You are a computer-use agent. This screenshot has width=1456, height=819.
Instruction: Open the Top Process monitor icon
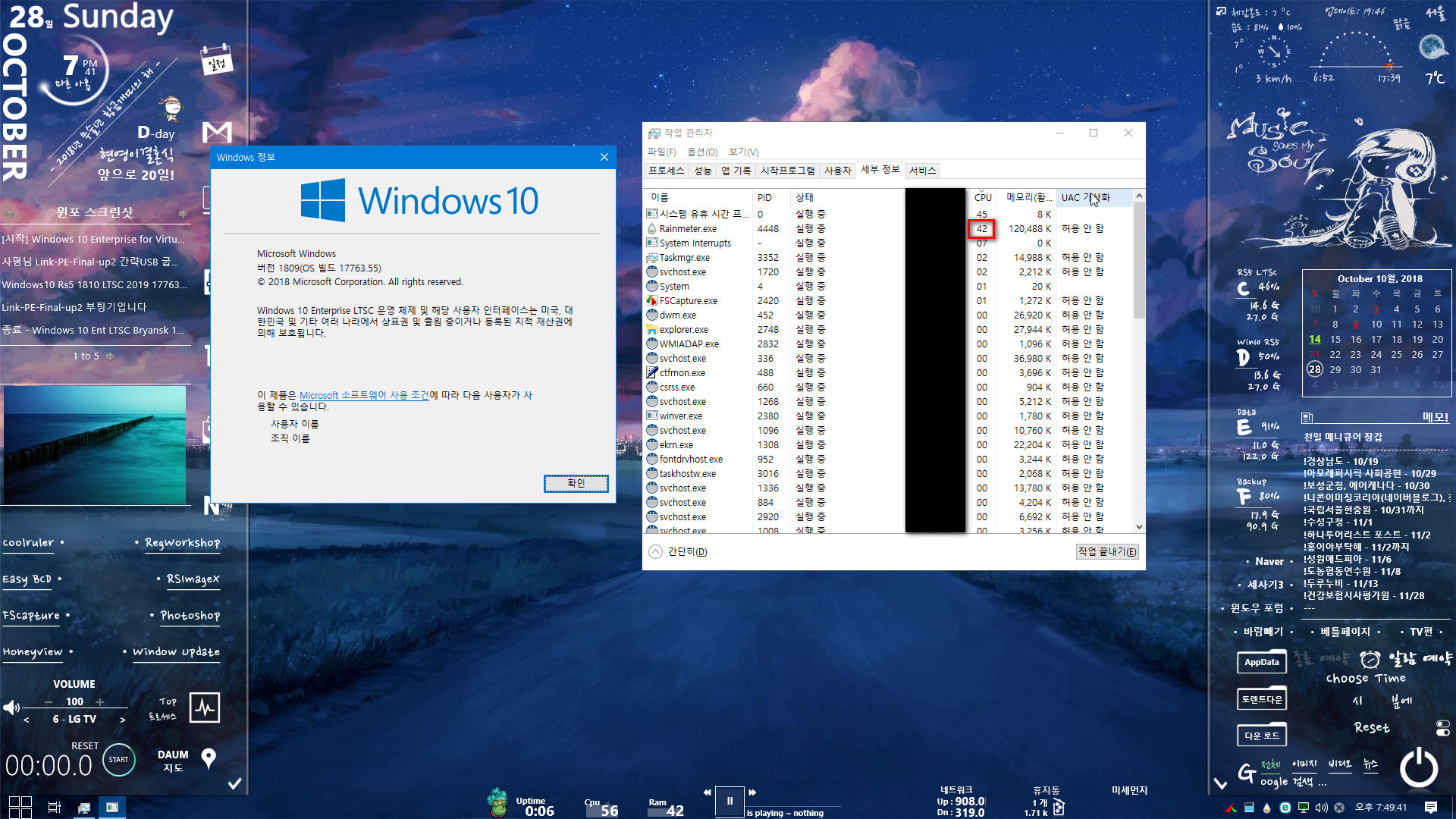click(204, 708)
